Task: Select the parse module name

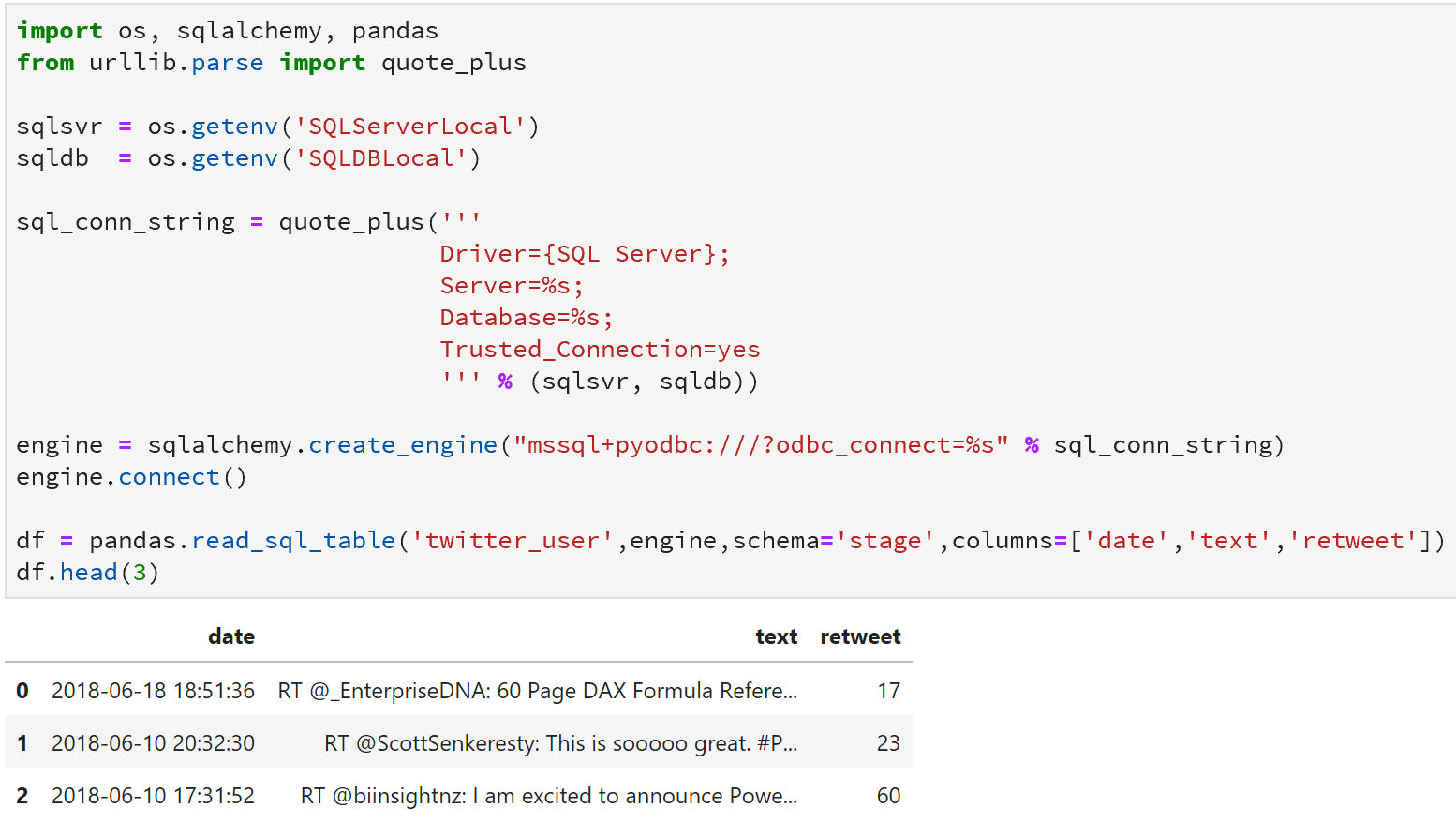Action: click(x=227, y=62)
